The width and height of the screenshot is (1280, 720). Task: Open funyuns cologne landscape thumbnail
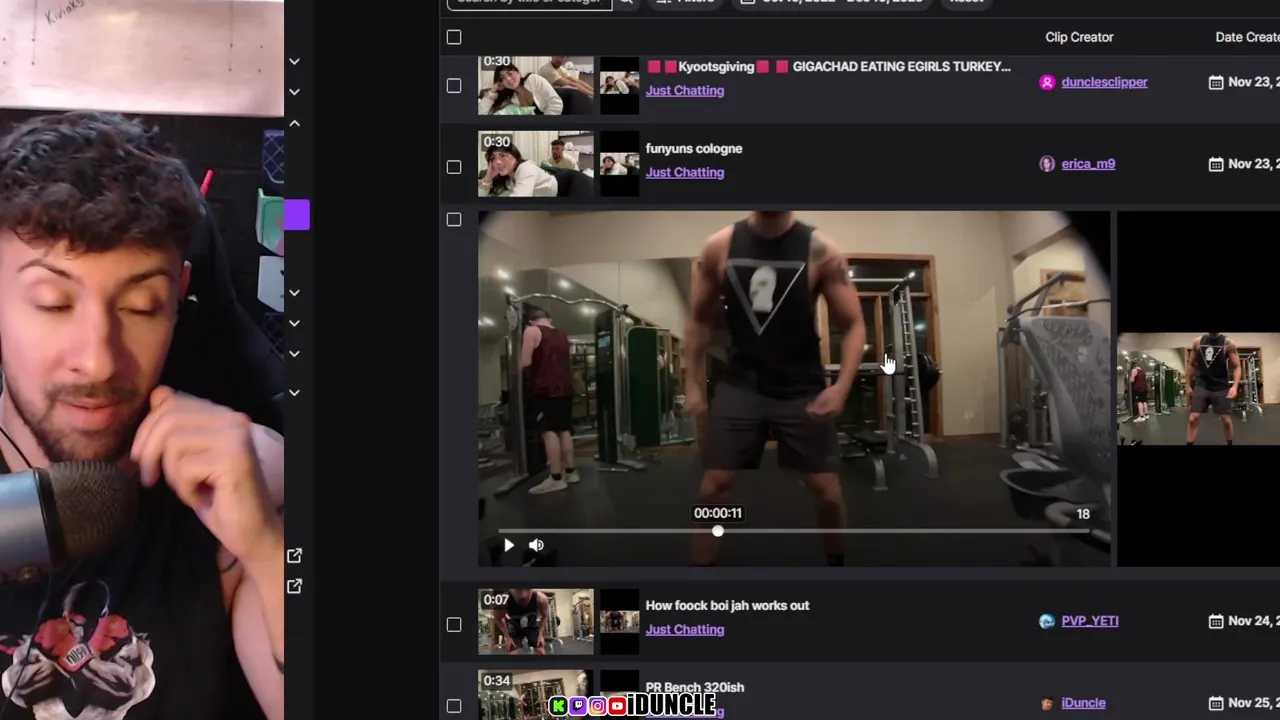coord(536,164)
